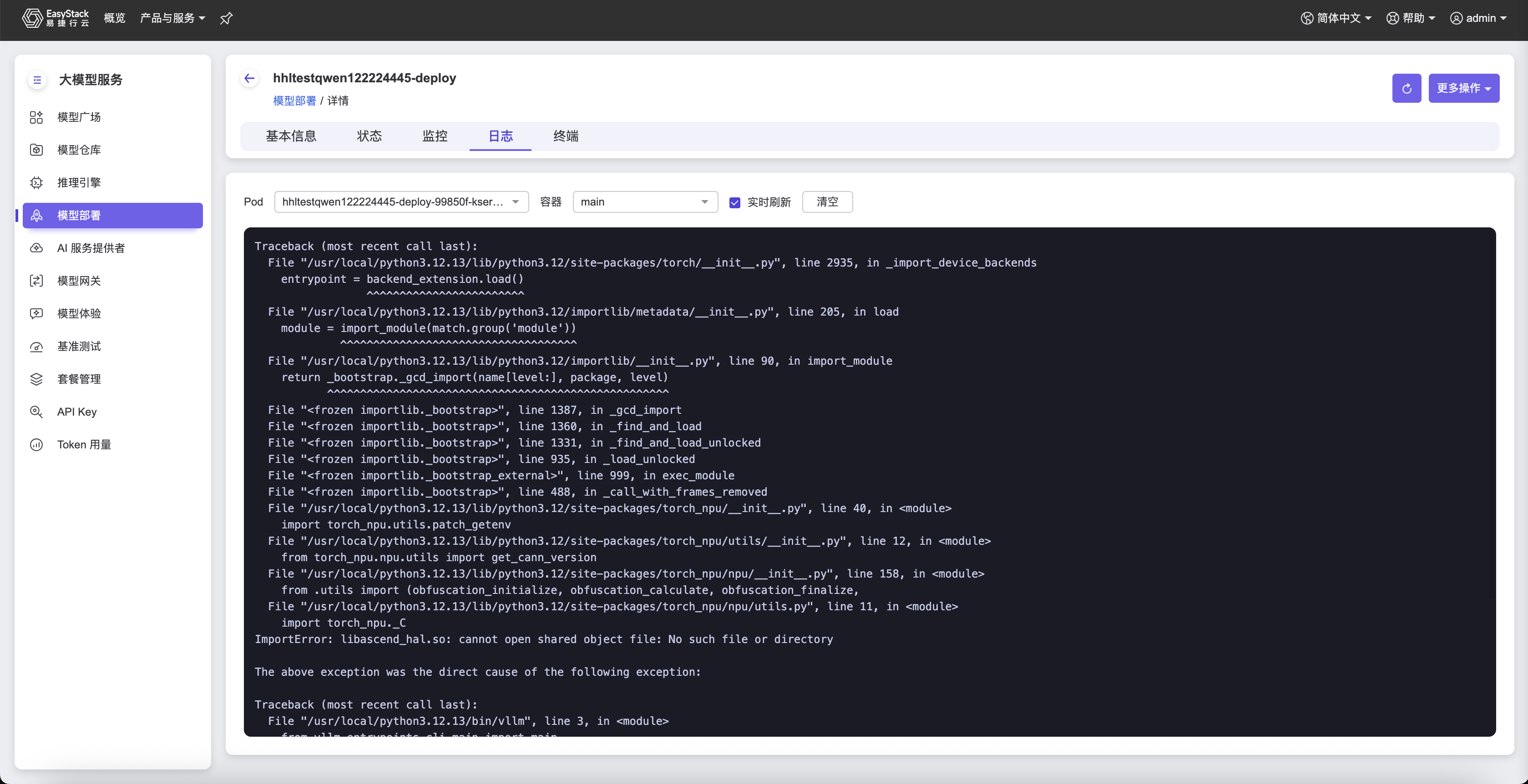Click the pin icon in top bar
Image resolution: width=1528 pixels, height=784 pixels.
(226, 18)
